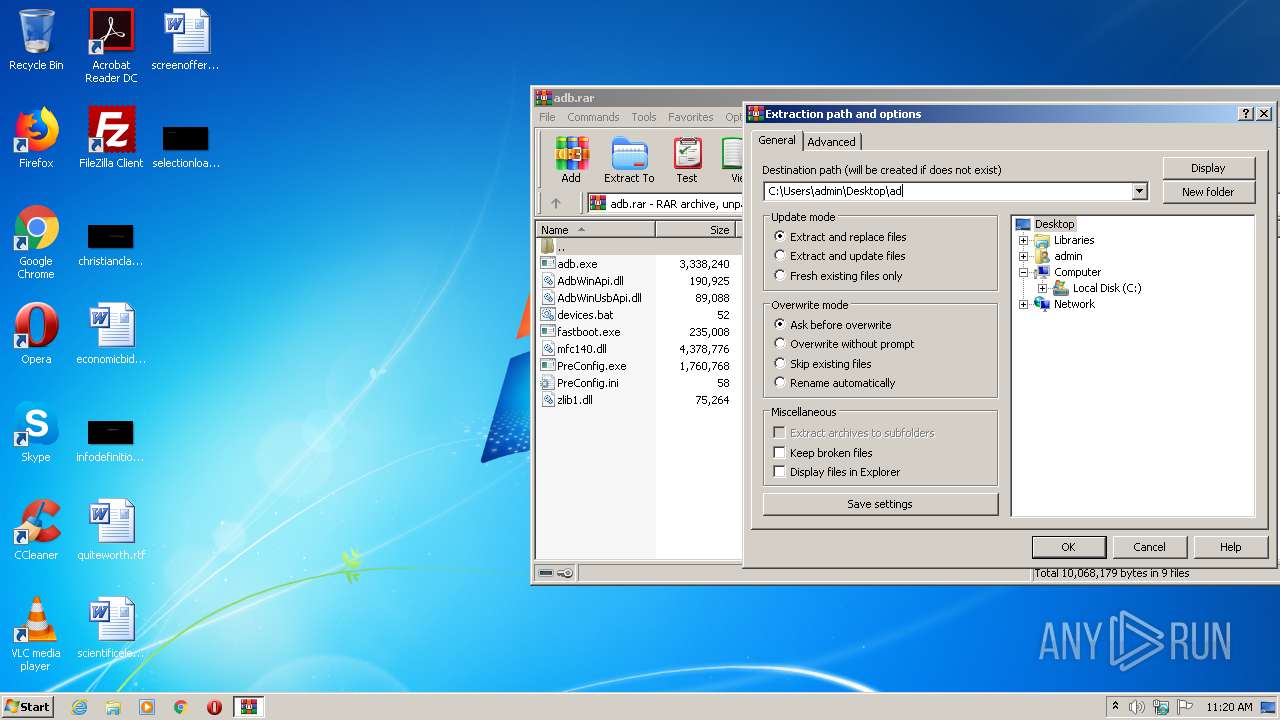Enable Display files in Explorer checkbox

click(x=780, y=472)
